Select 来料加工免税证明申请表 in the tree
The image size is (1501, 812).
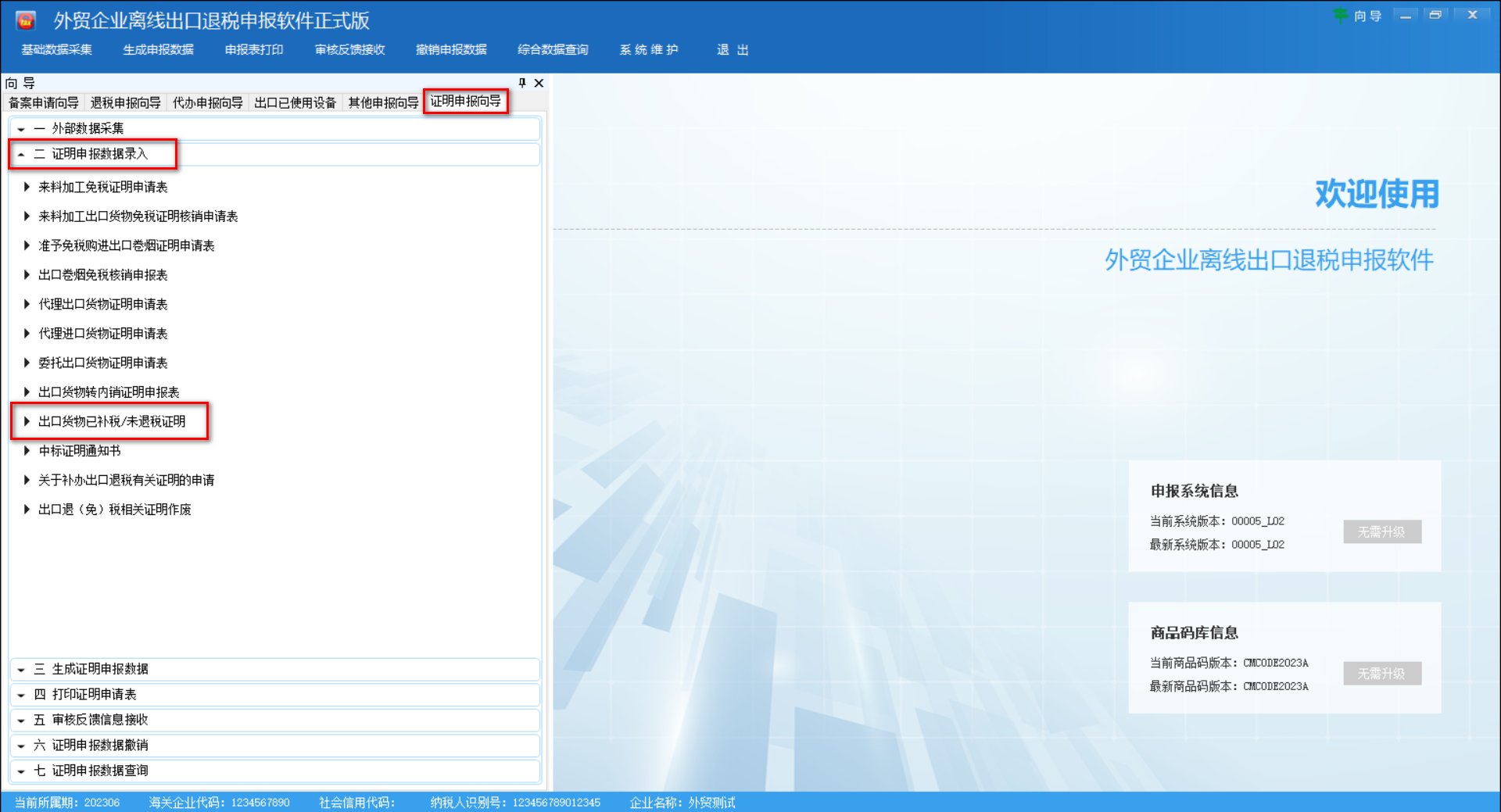102,187
